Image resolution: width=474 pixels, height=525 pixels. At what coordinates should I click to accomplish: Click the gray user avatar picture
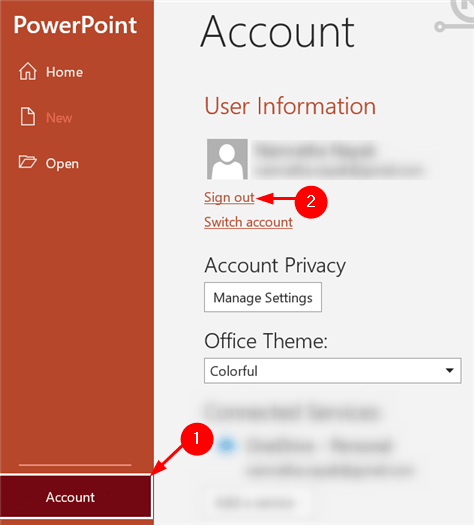click(x=227, y=159)
